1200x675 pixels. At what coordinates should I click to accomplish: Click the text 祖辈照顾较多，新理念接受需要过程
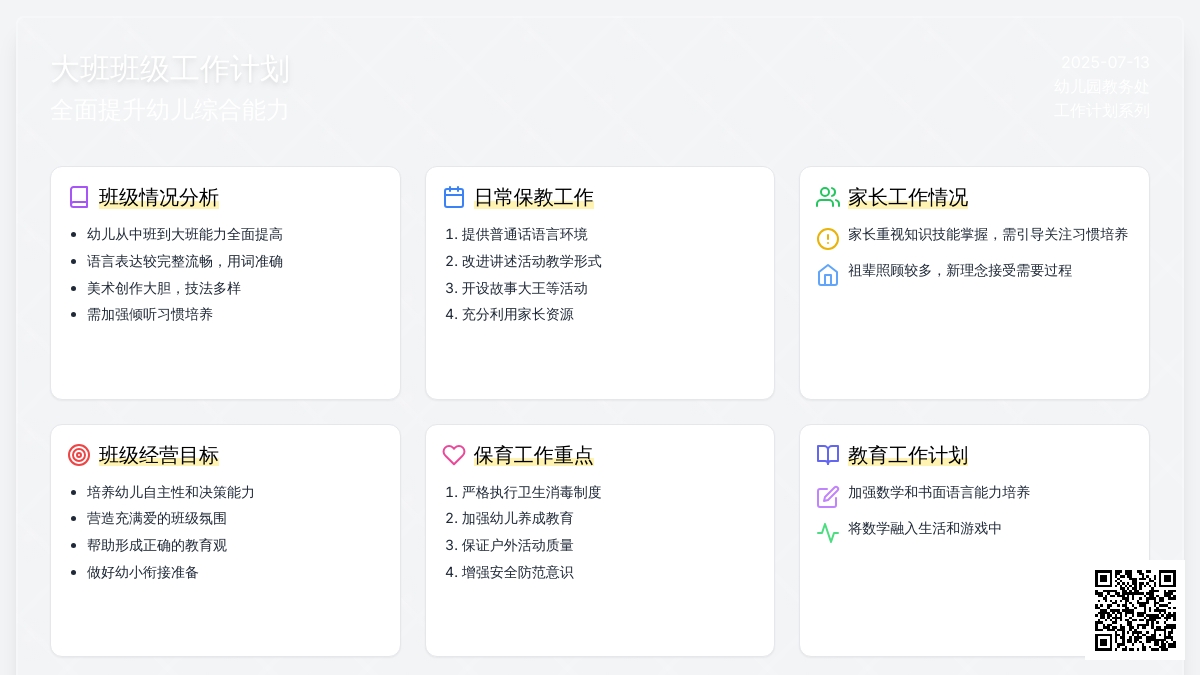(x=960, y=270)
